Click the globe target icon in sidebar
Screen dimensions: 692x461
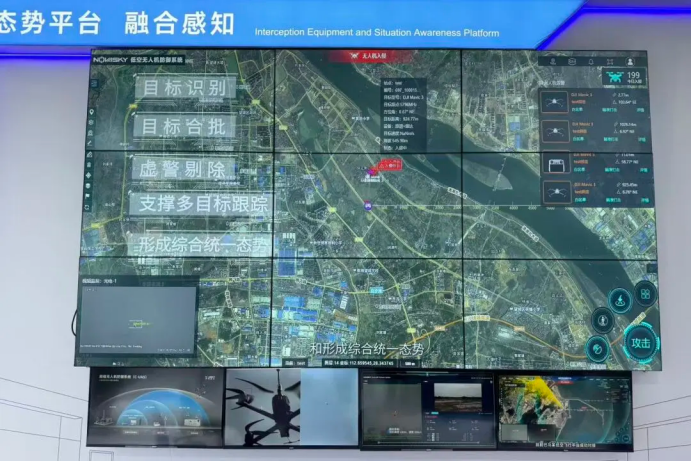91,122
